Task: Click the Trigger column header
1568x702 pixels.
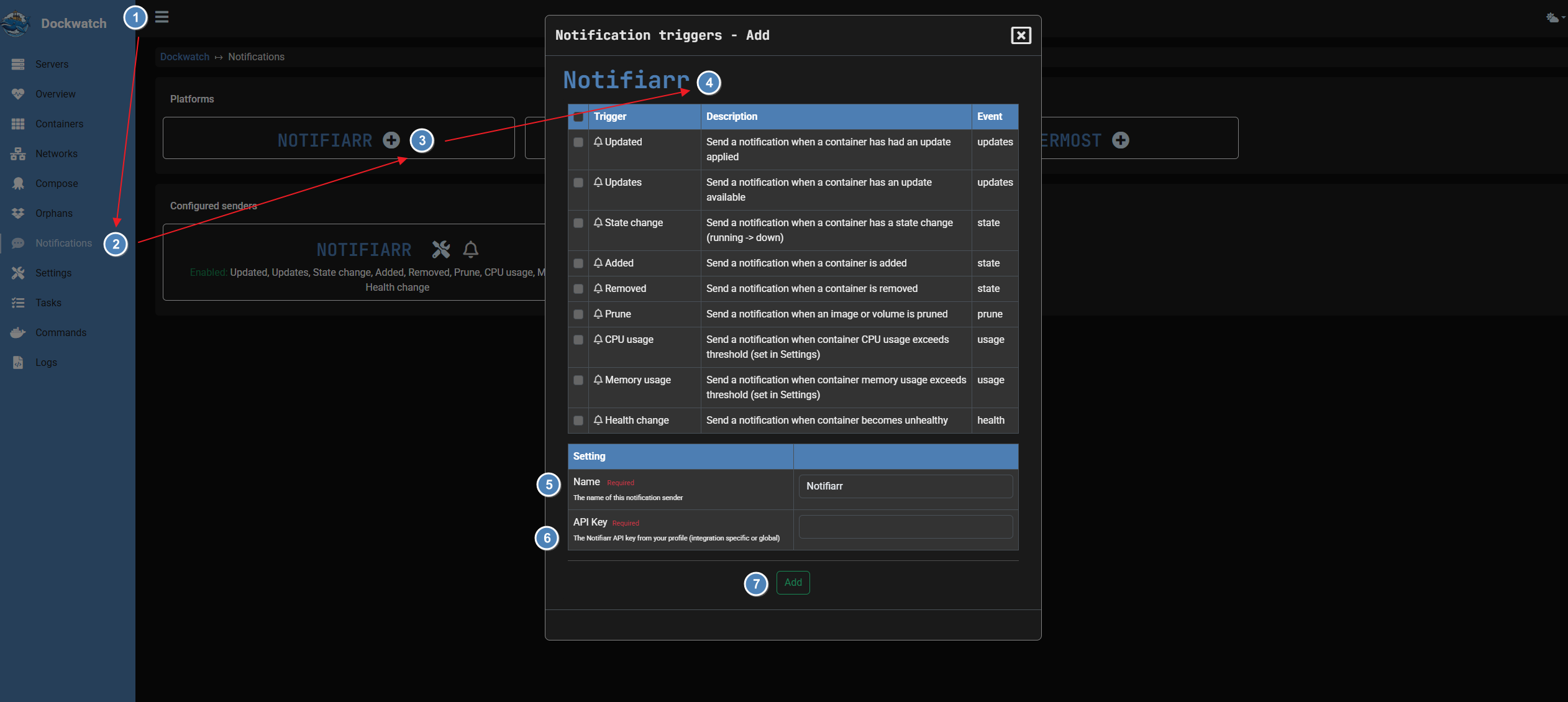Action: coord(644,116)
